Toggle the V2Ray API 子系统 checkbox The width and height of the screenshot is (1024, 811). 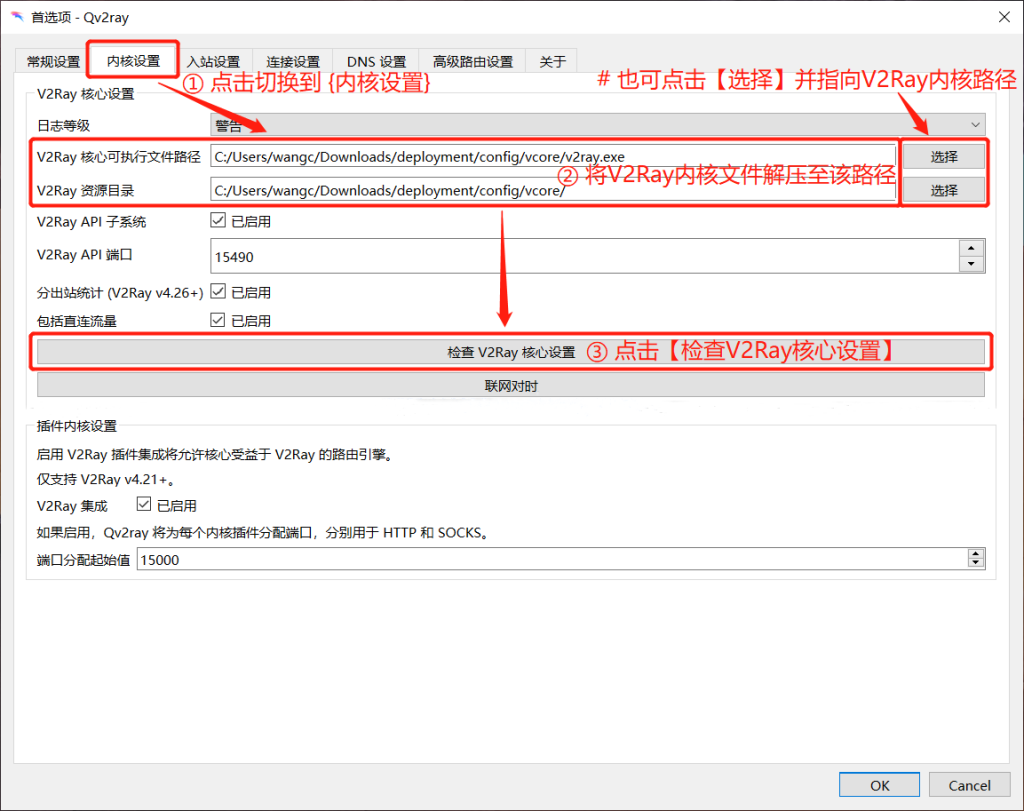point(218,221)
